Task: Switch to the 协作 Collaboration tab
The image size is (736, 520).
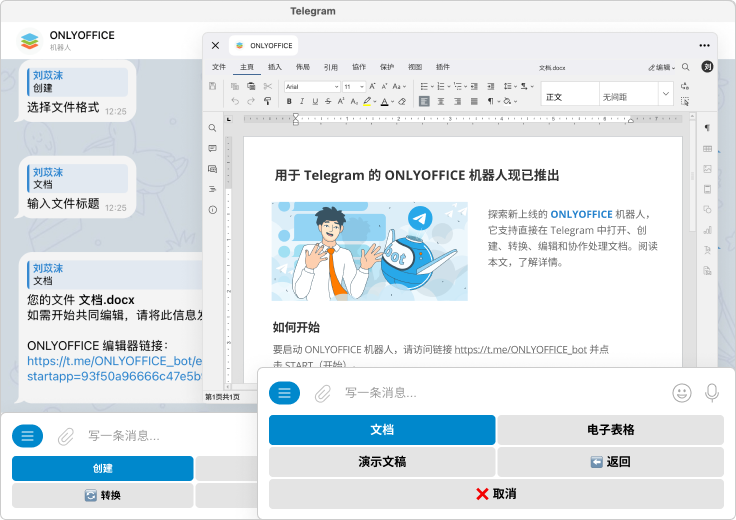Action: click(x=359, y=67)
